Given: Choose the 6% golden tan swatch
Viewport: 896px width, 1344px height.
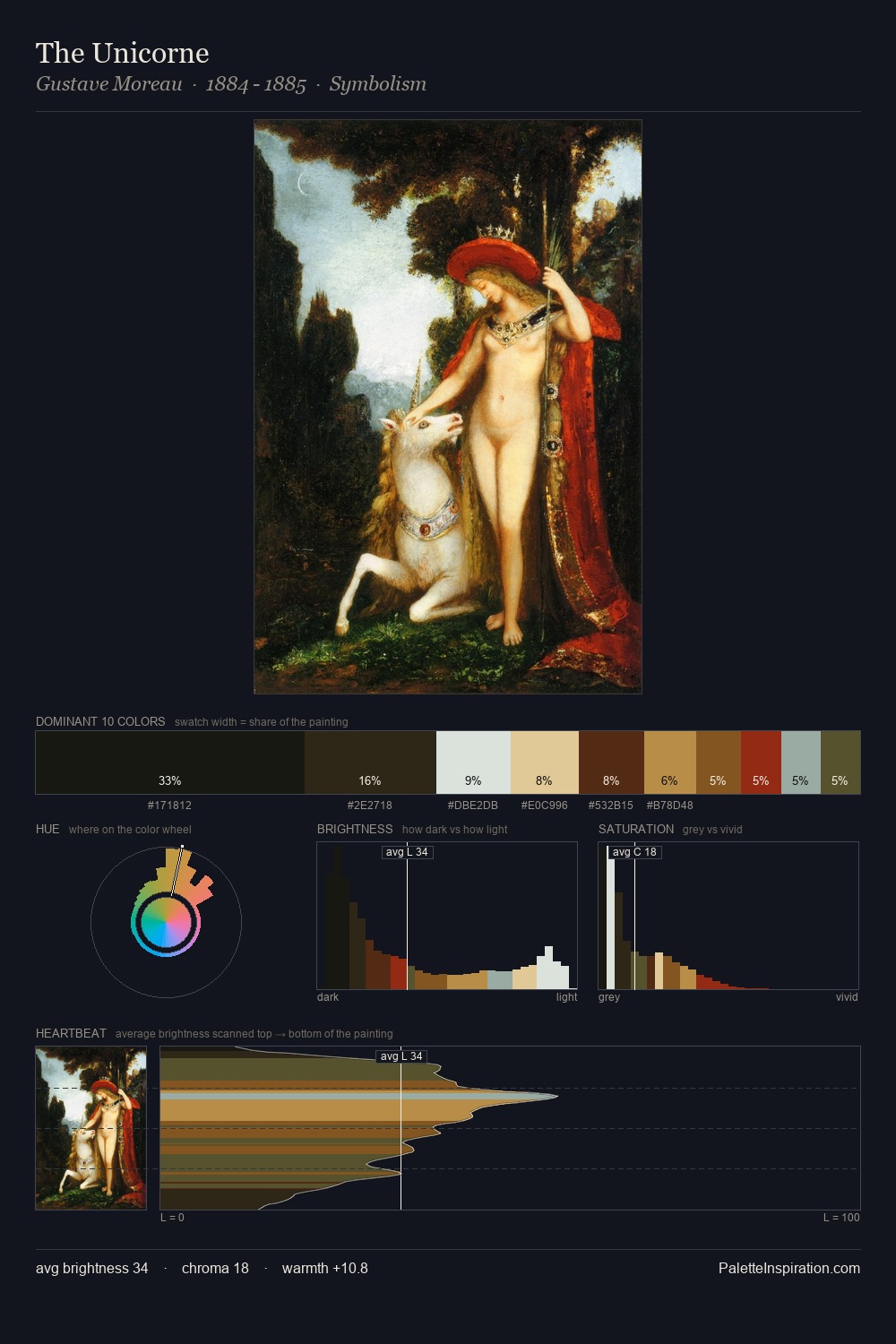Looking at the screenshot, I should [x=670, y=762].
